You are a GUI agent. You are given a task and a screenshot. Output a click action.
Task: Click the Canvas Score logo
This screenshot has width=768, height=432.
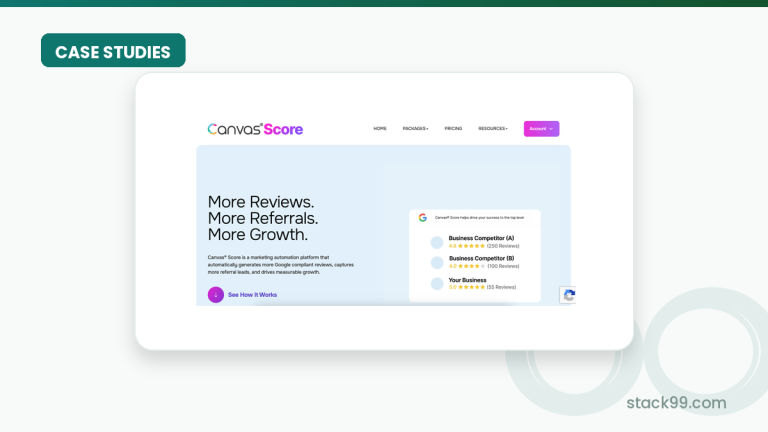pos(255,129)
